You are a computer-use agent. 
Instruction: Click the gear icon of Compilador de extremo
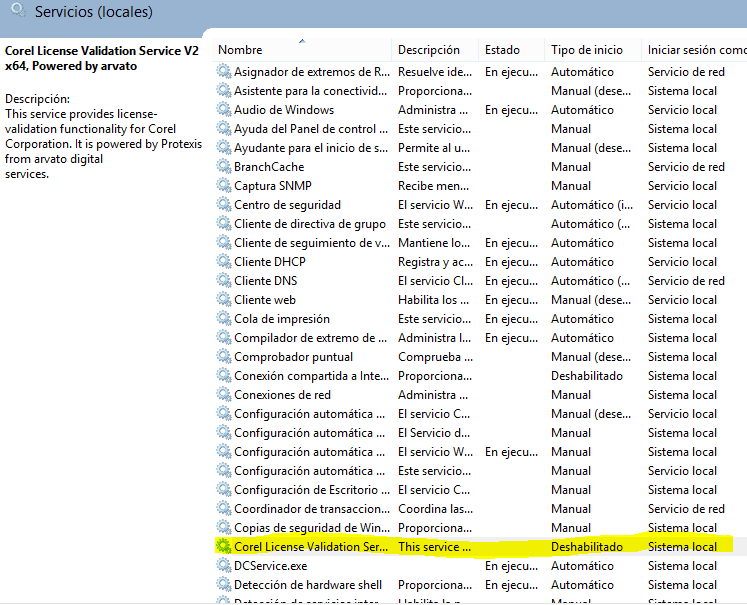pyautogui.click(x=223, y=338)
